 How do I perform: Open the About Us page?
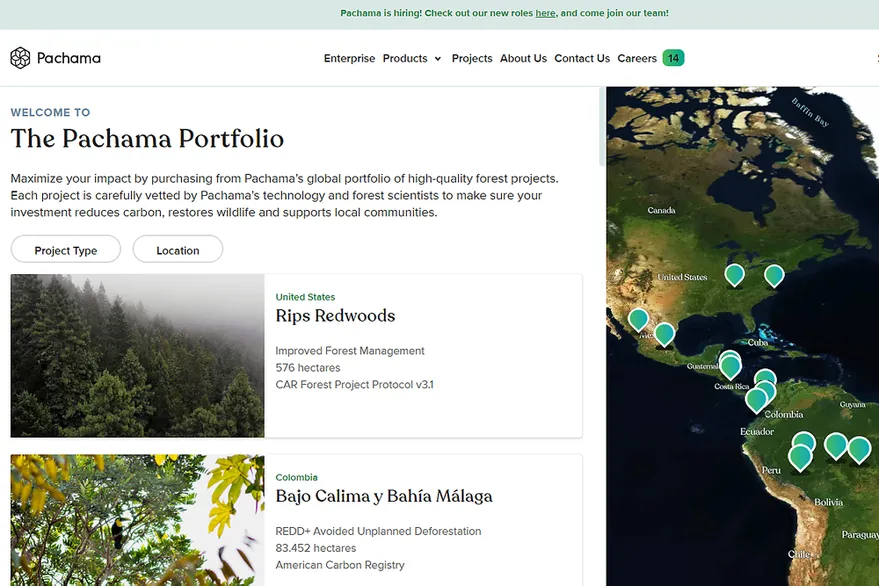pyautogui.click(x=523, y=58)
